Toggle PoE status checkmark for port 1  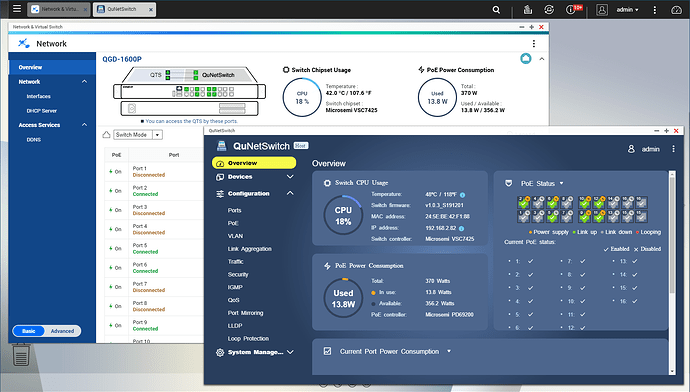pyautogui.click(x=530, y=261)
